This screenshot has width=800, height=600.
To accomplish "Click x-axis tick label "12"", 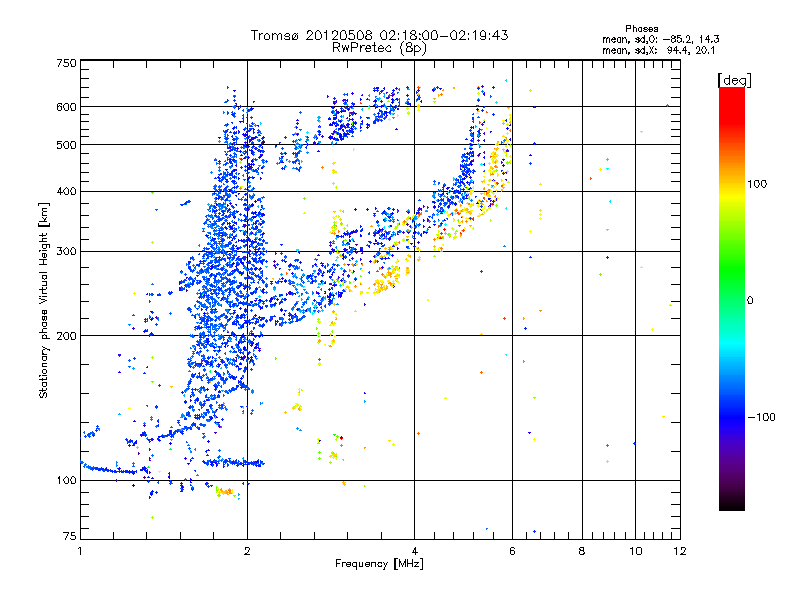I will pos(680,551).
